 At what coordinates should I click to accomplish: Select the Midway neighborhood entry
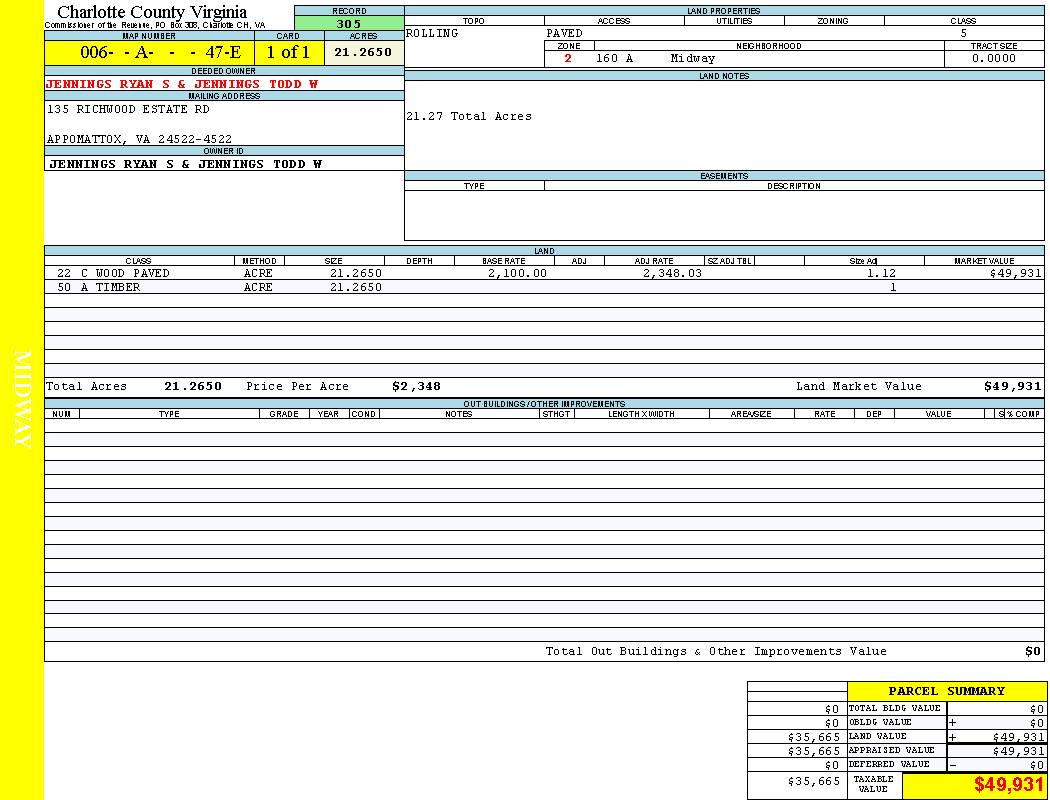click(693, 58)
